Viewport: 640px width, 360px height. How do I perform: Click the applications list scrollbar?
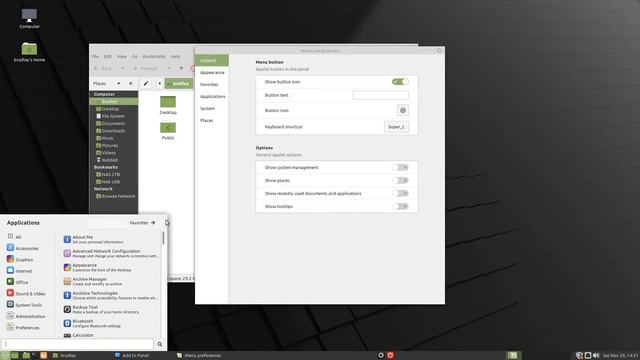pos(163,238)
